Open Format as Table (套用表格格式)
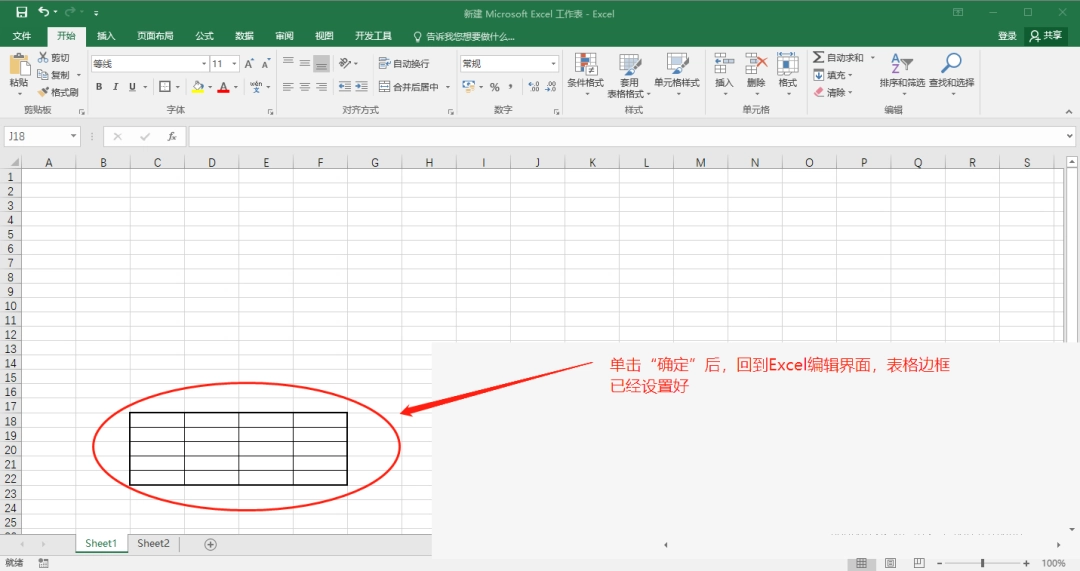The width and height of the screenshot is (1080, 571). pos(629,75)
